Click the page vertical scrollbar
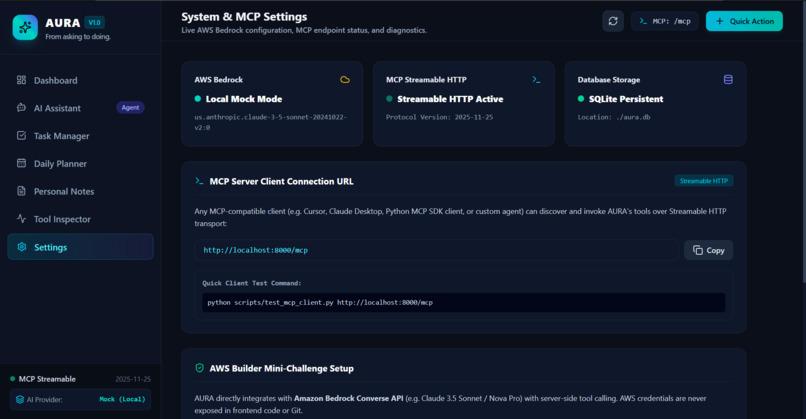 point(803,141)
